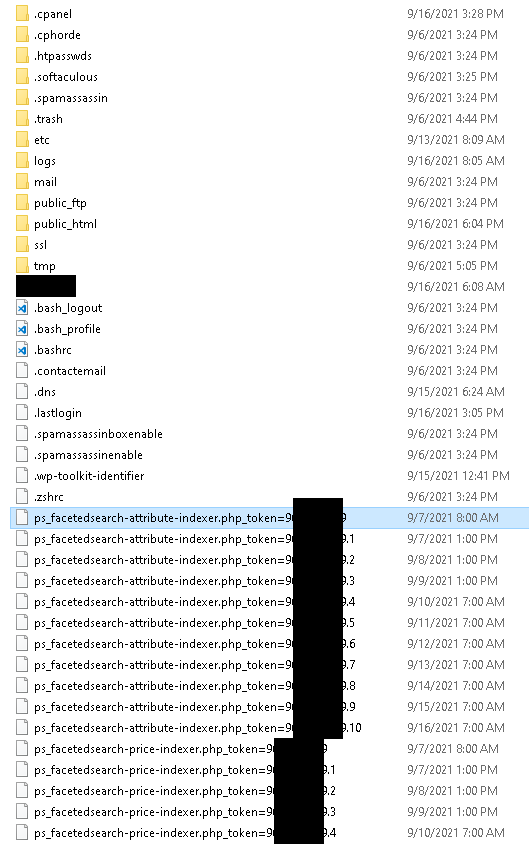Select the .spamassassin folder name

pyautogui.click(x=70, y=98)
